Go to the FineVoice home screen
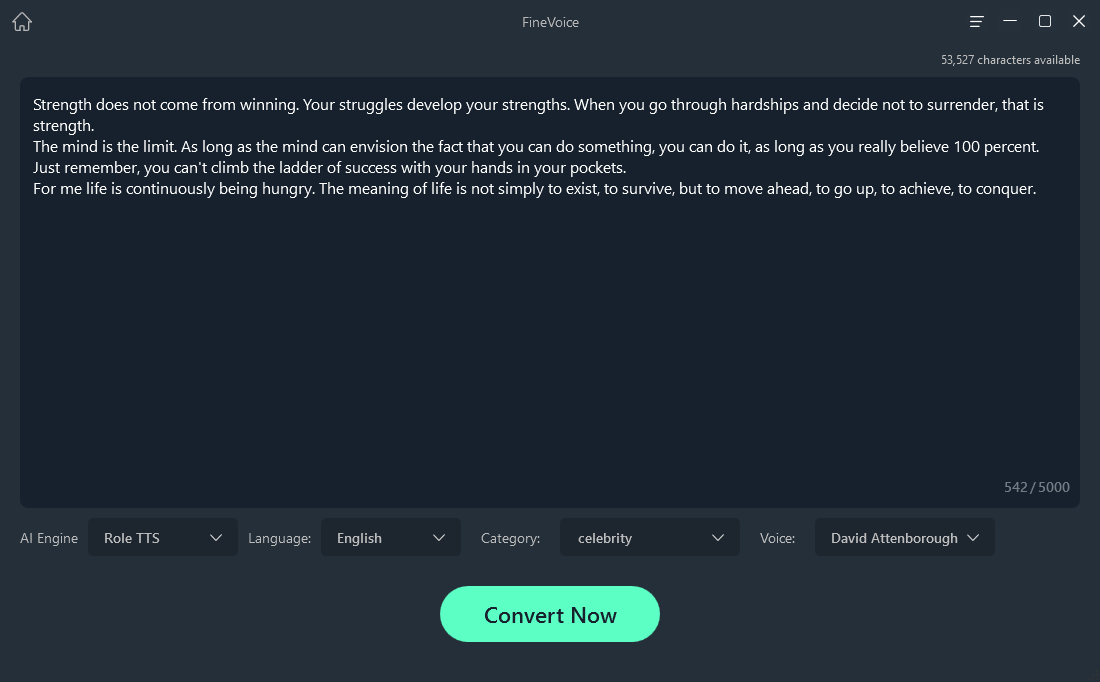This screenshot has width=1100, height=682. [x=22, y=22]
